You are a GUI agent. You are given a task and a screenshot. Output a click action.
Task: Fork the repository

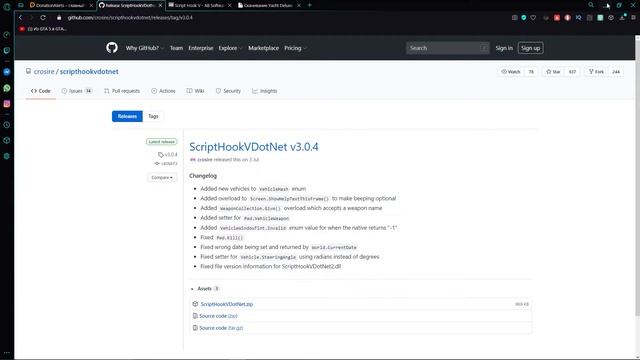[596, 72]
